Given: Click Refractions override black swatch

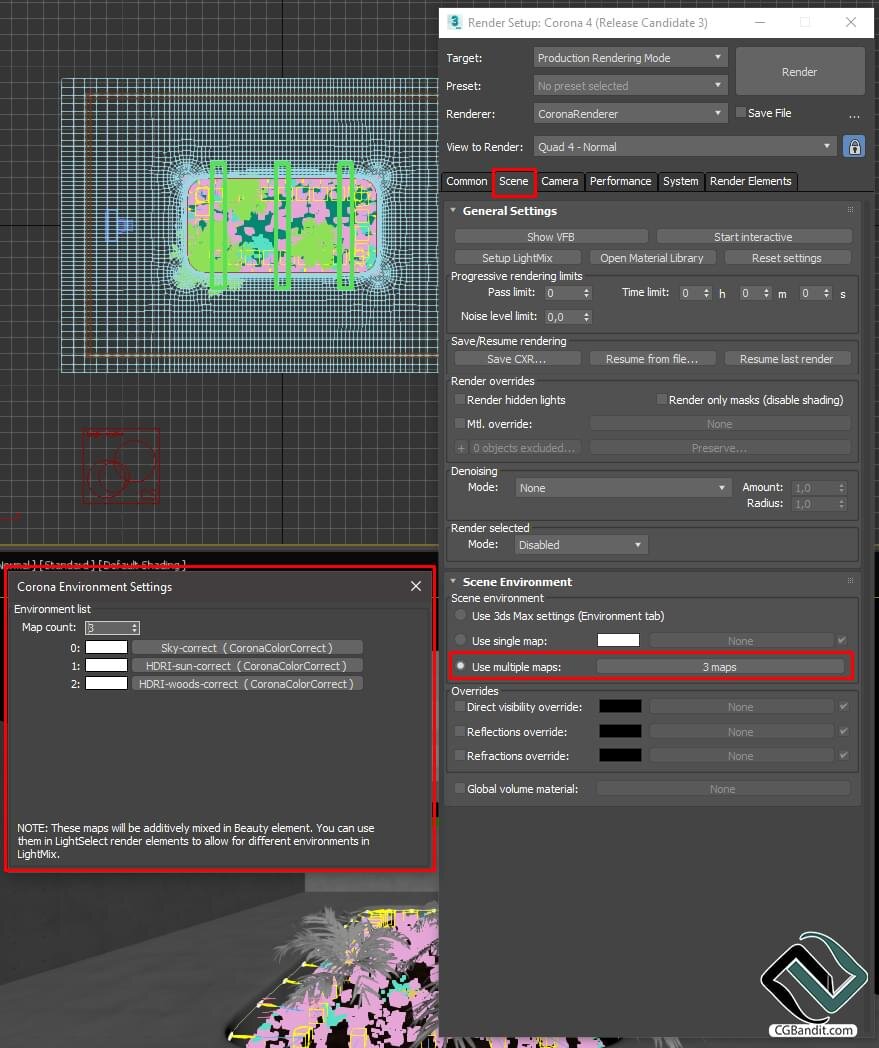Looking at the screenshot, I should tap(620, 755).
